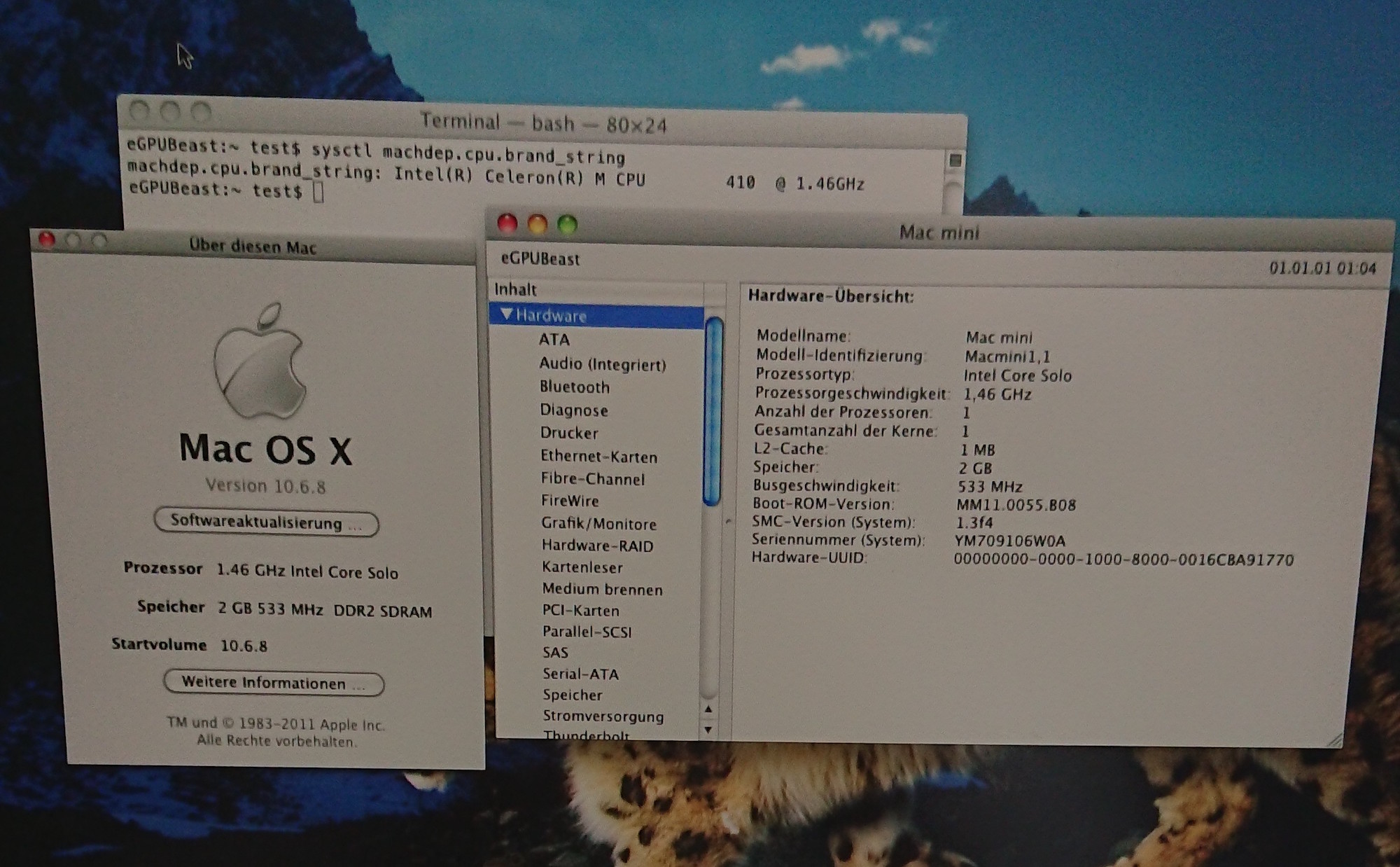This screenshot has height=867, width=1400.
Task: Click Version 10.6.8 text
Action: (265, 486)
